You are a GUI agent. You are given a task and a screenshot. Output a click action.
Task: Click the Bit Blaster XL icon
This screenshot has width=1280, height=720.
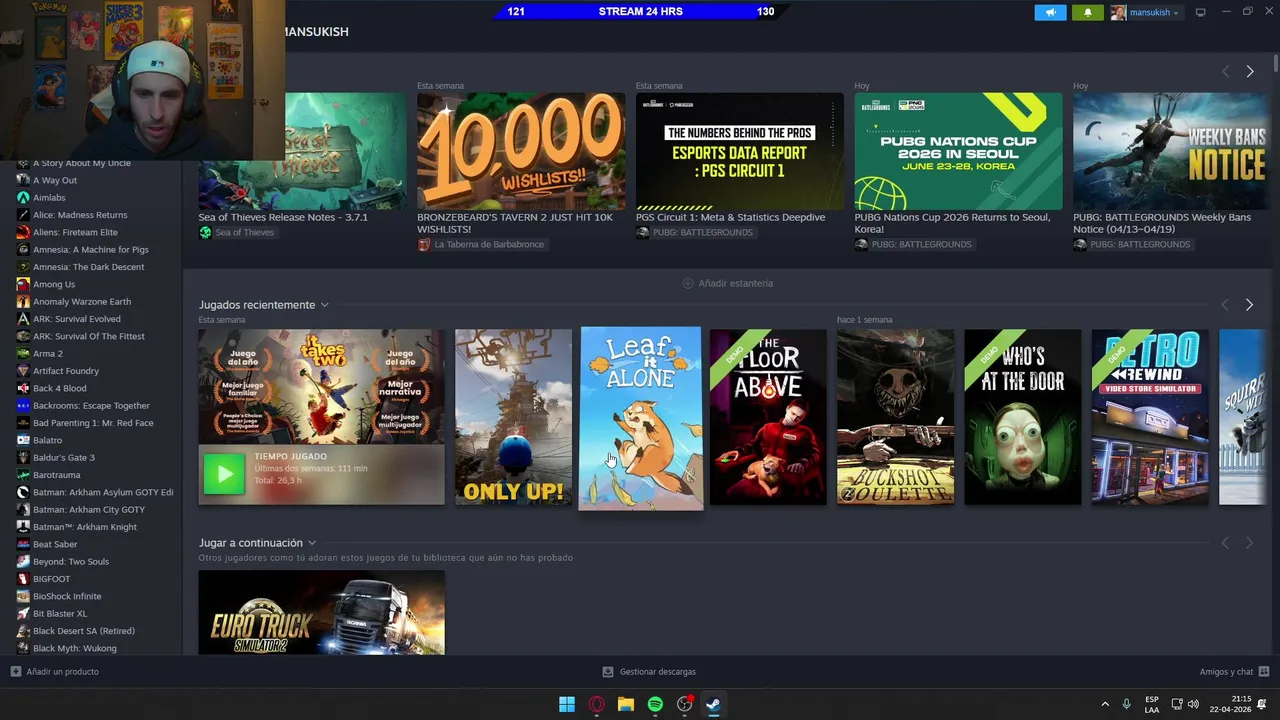[x=23, y=613]
